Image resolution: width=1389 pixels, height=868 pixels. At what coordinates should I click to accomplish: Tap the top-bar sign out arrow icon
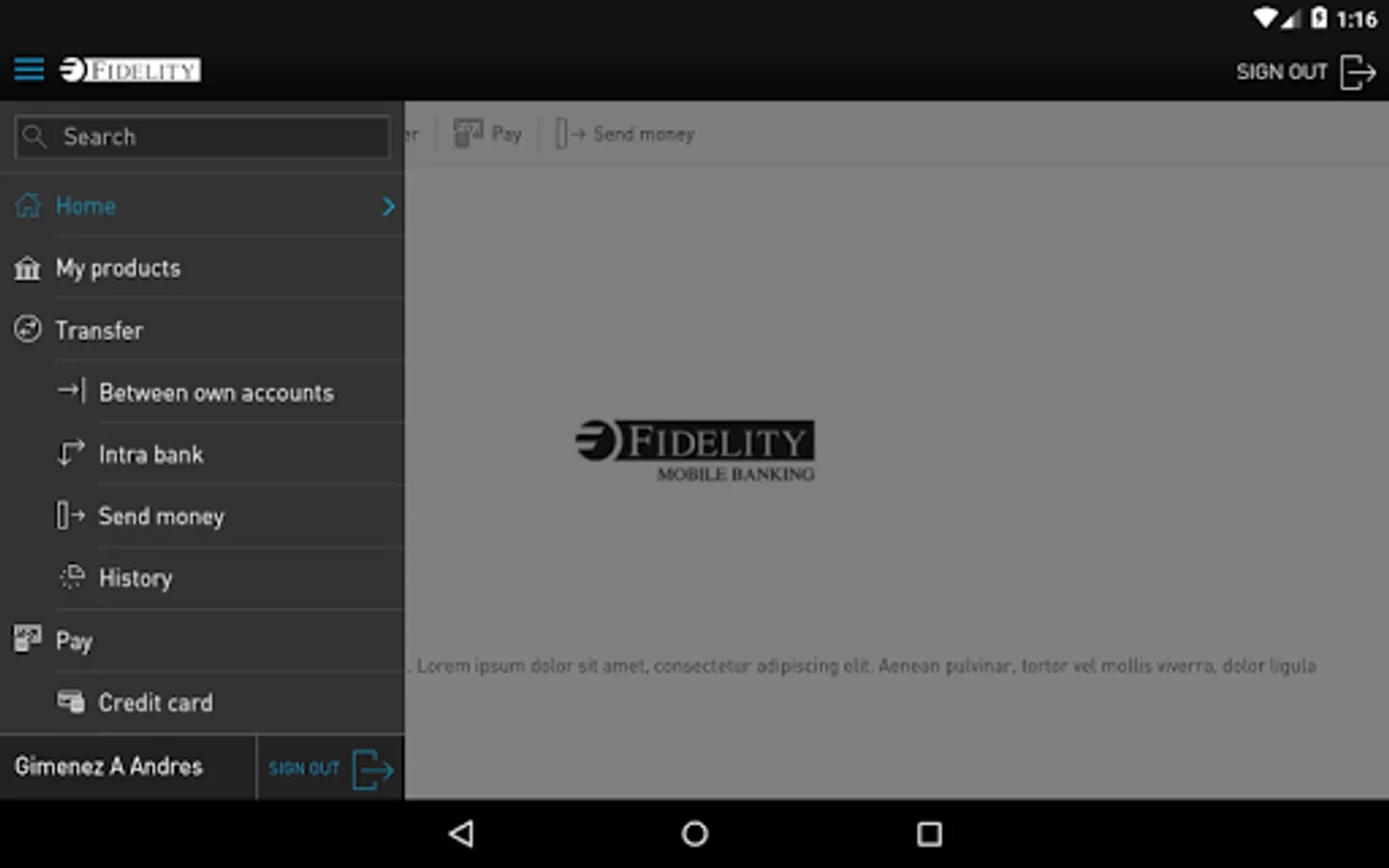(x=1358, y=72)
